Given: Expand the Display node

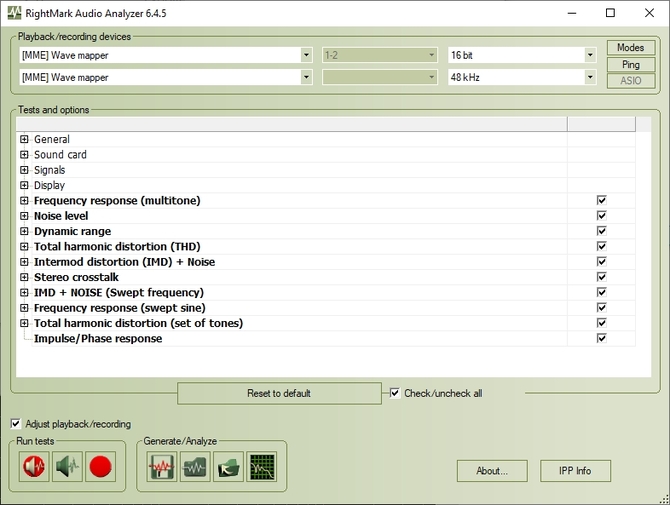Looking at the screenshot, I should 24,185.
